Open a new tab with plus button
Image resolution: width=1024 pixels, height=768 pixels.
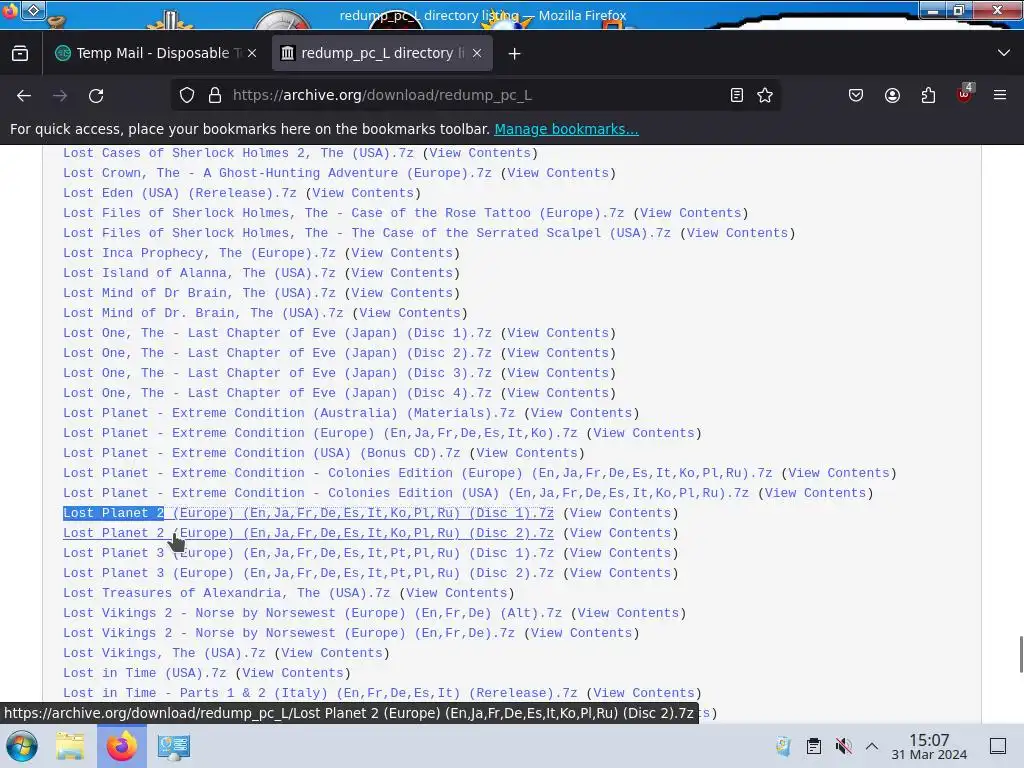pyautogui.click(x=515, y=54)
